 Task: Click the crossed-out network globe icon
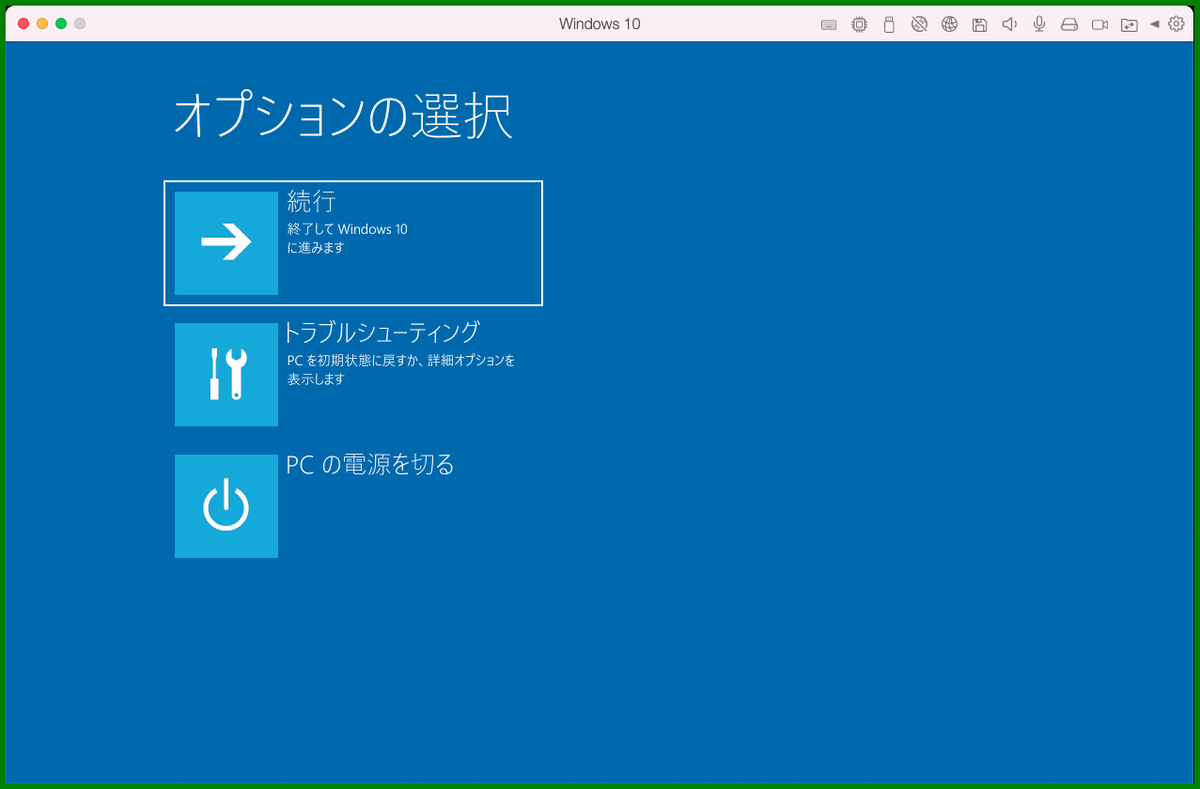[x=919, y=25]
